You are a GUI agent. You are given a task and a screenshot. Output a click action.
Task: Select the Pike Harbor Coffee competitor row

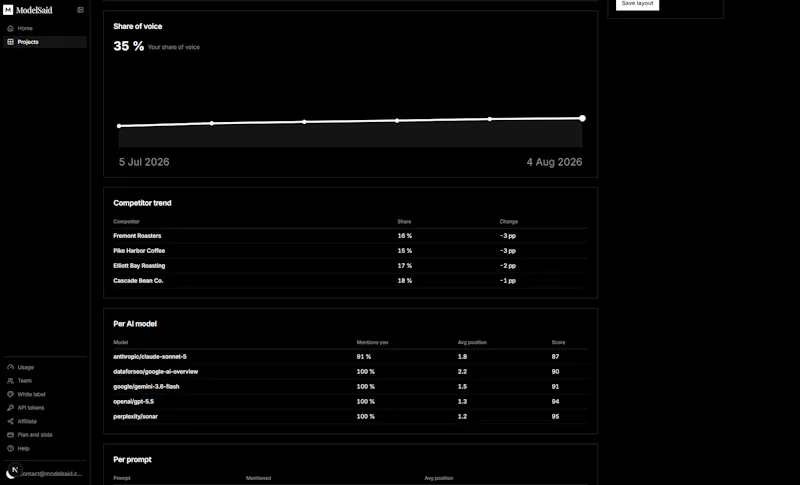pos(350,251)
